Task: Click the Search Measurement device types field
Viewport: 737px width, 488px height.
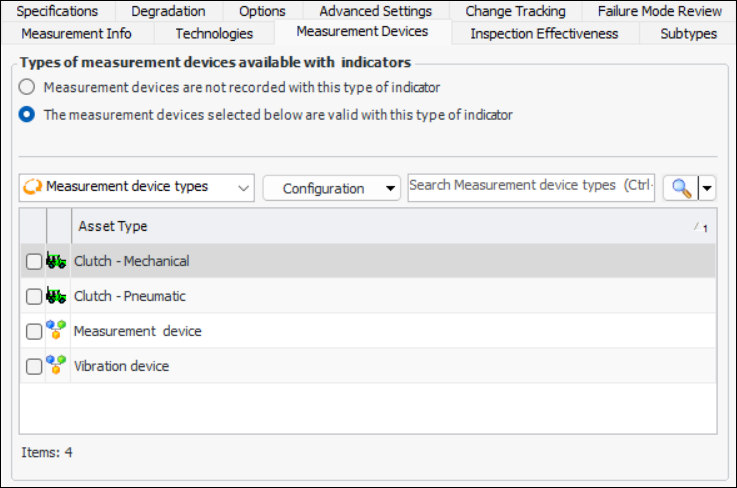Action: click(530, 186)
